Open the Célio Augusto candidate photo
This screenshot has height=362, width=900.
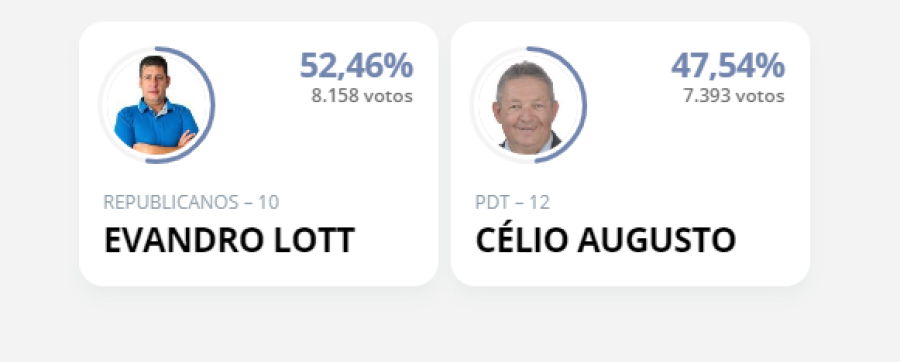pos(527,105)
